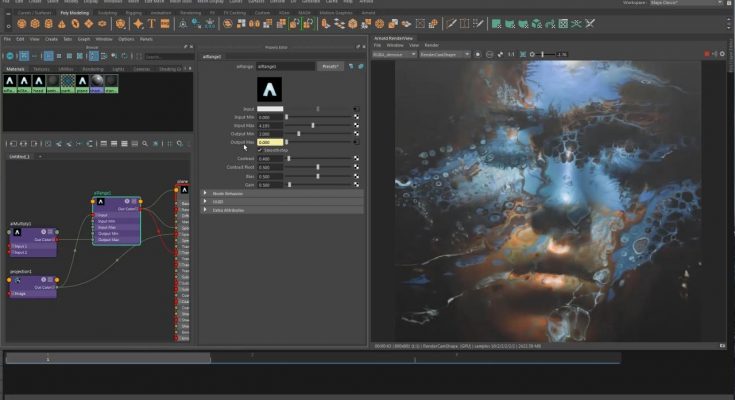
Task: Create a polygon plane from the shelf
Action: pyautogui.click(x=89, y=23)
